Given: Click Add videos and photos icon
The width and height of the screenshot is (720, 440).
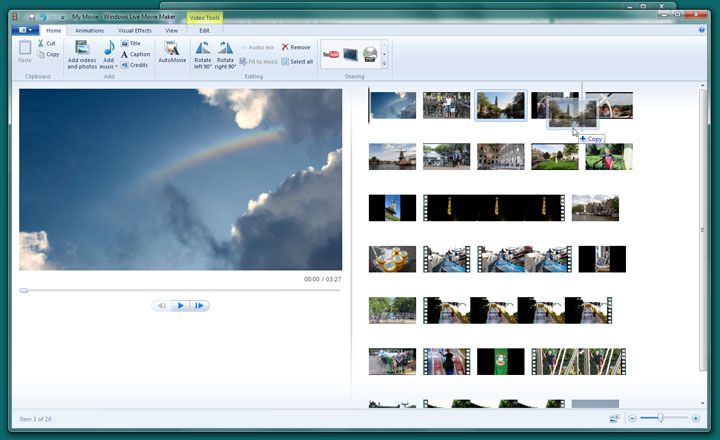Looking at the screenshot, I should tap(83, 49).
